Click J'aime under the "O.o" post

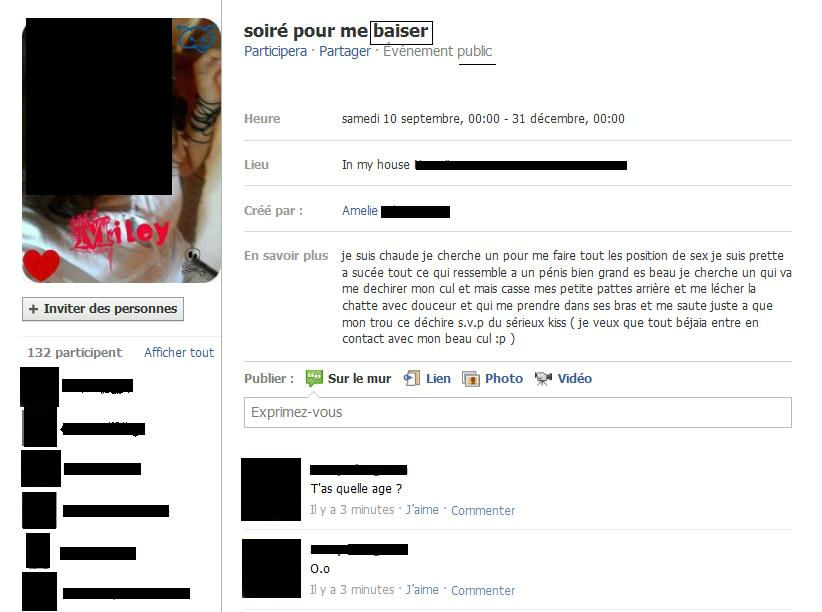tap(422, 589)
